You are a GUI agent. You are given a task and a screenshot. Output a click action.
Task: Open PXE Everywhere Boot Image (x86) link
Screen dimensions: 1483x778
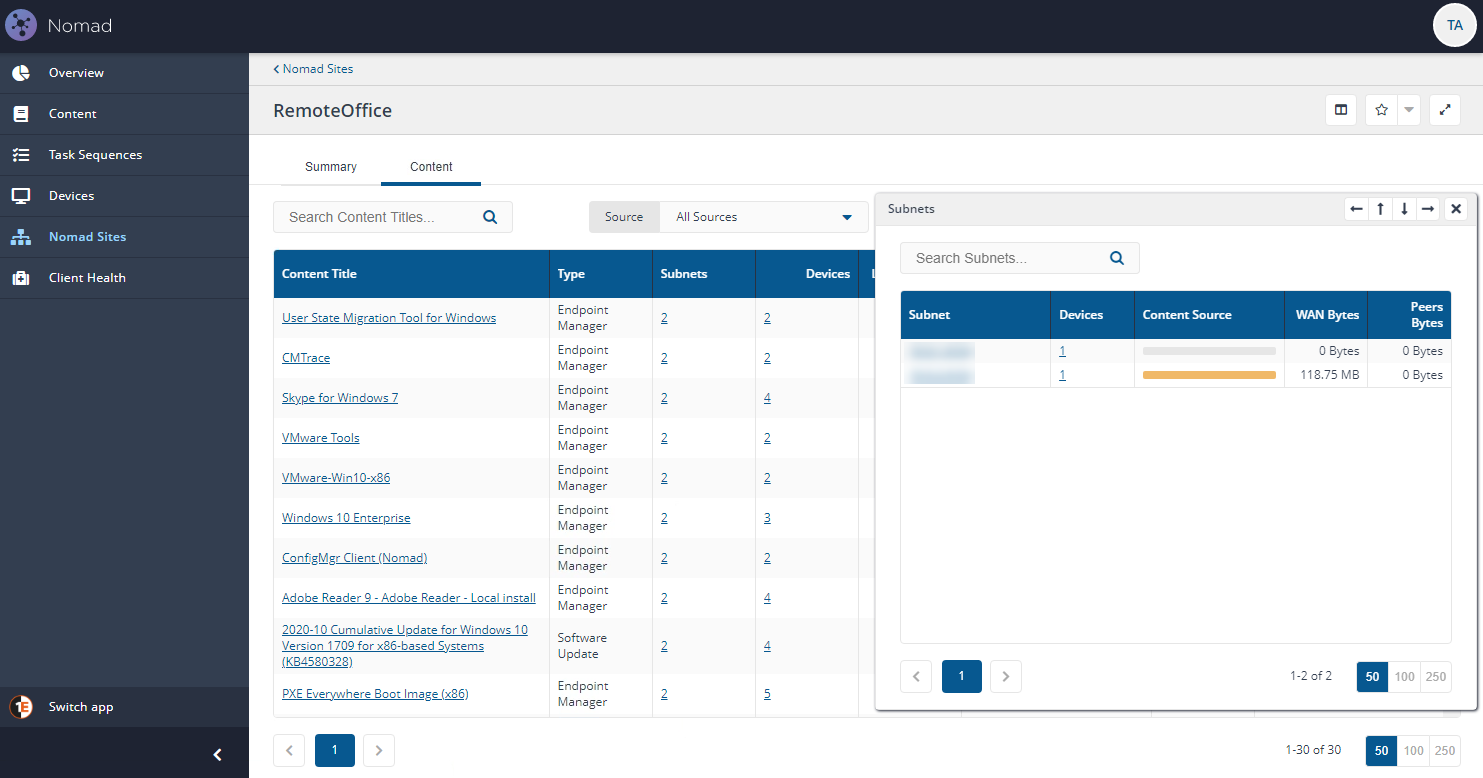[x=375, y=694]
